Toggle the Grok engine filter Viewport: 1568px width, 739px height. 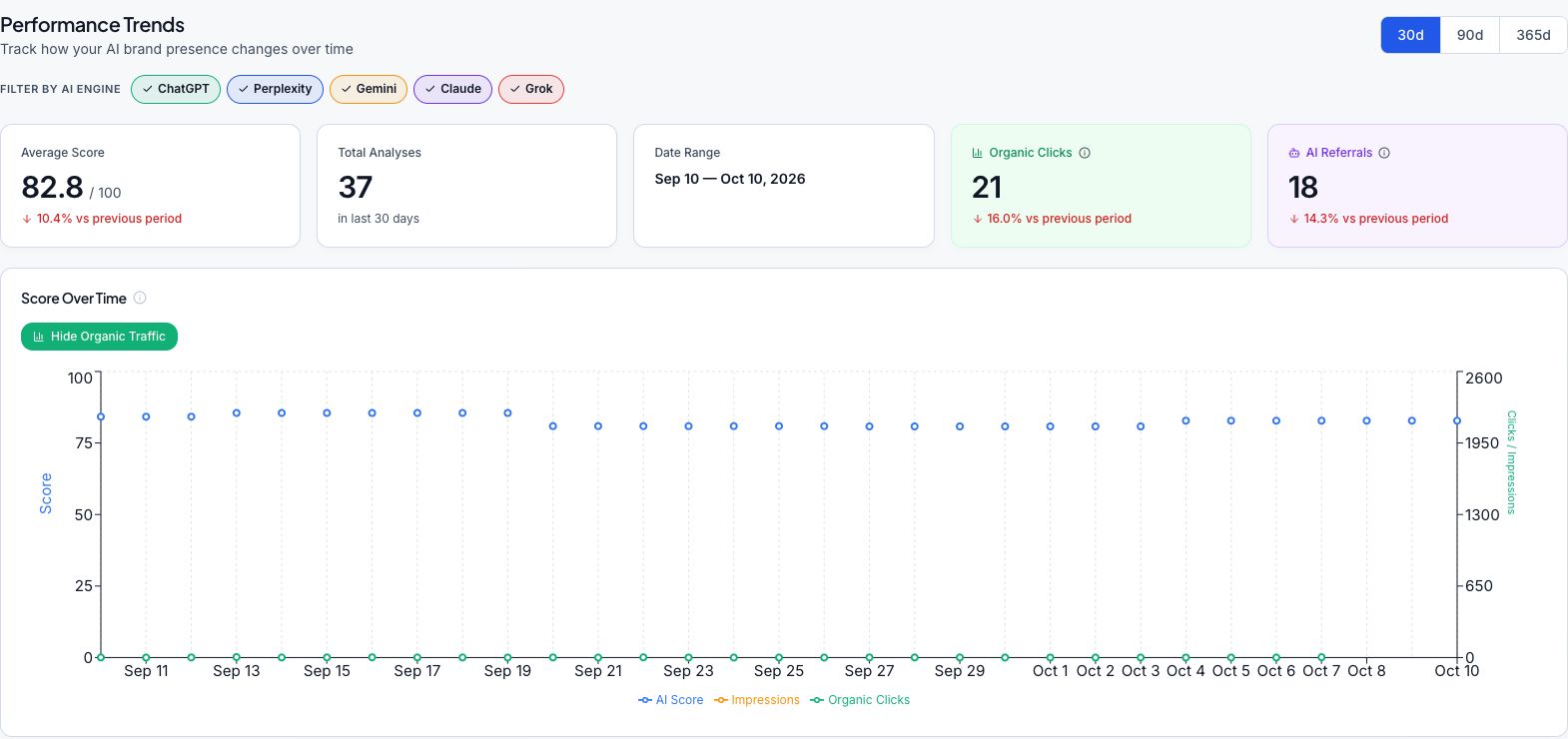coord(531,89)
